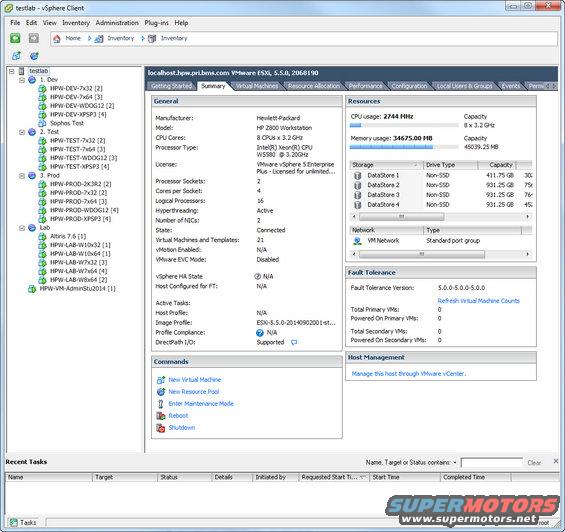Open the Requested Start Time column sort arrow

pyautogui.click(x=362, y=477)
